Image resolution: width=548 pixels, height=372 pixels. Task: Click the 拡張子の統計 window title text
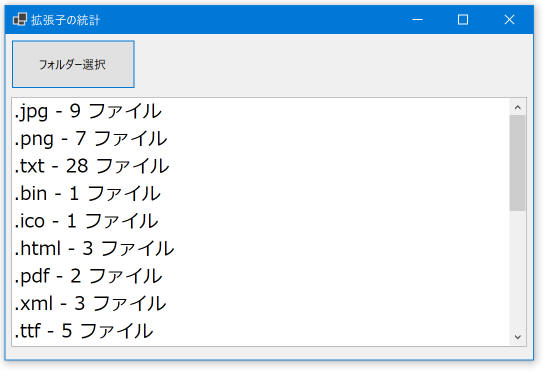(65, 20)
